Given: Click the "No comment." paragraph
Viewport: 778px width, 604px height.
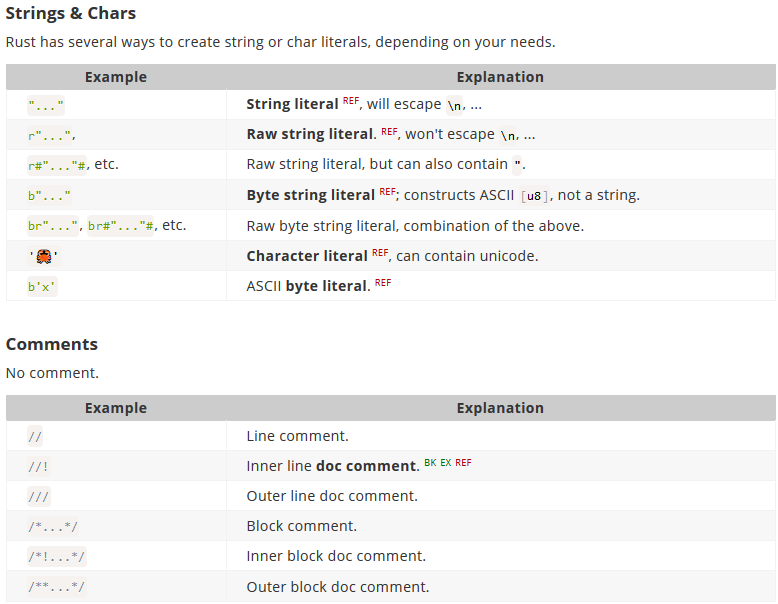Looking at the screenshot, I should pyautogui.click(x=52, y=373).
